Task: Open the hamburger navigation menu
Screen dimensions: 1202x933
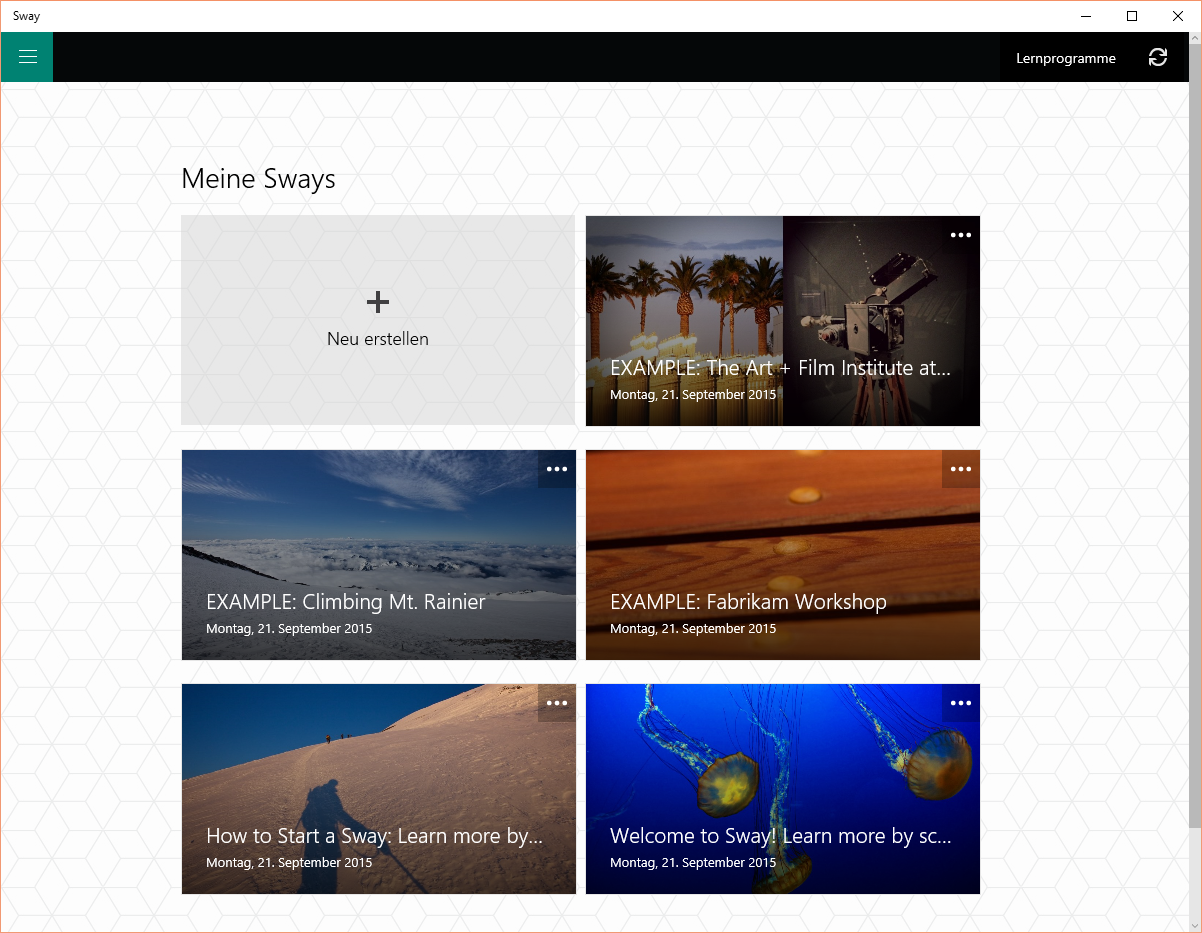Action: [x=27, y=57]
